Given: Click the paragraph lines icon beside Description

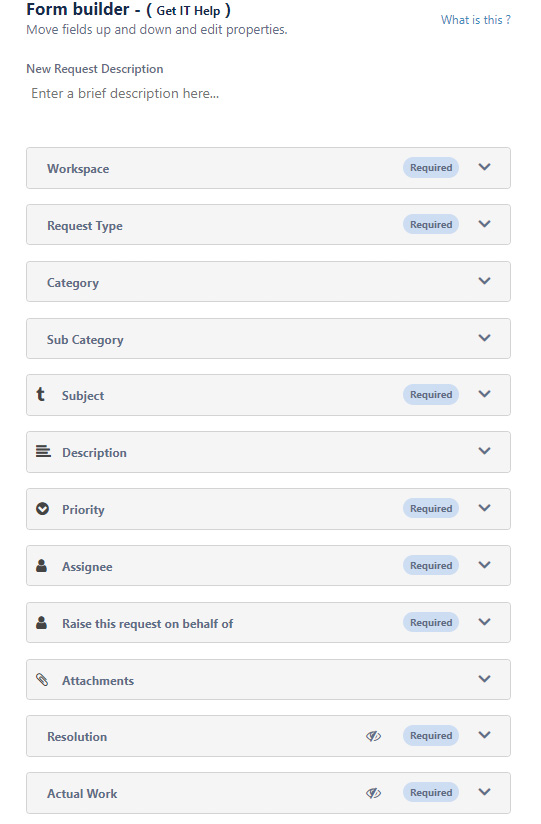Looking at the screenshot, I should click(43, 451).
